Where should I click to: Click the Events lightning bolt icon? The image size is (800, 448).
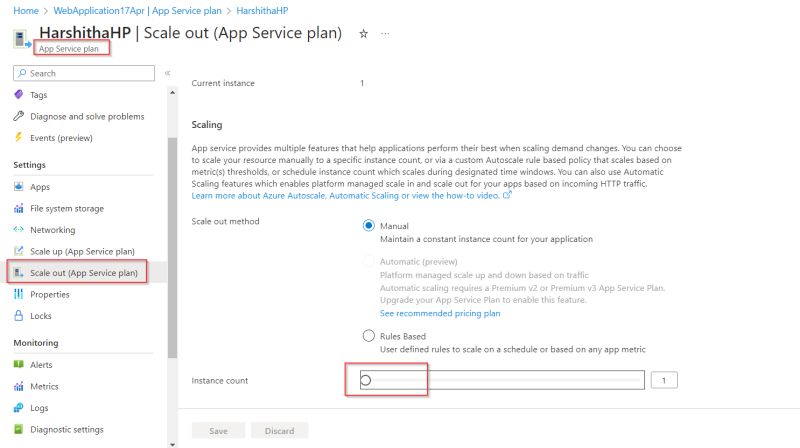click(x=19, y=137)
